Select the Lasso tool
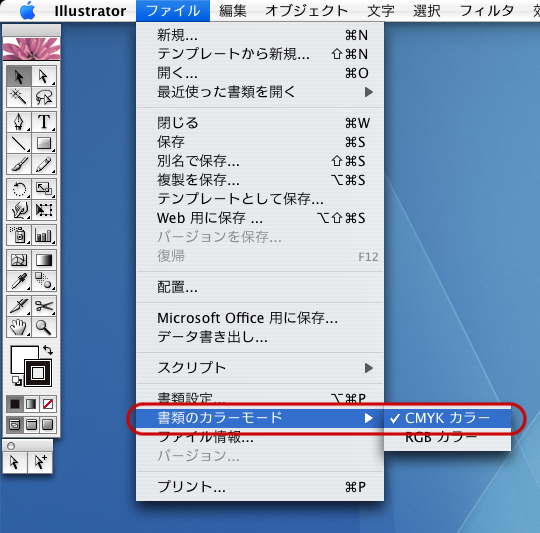The image size is (540, 533). pyautogui.click(x=44, y=97)
